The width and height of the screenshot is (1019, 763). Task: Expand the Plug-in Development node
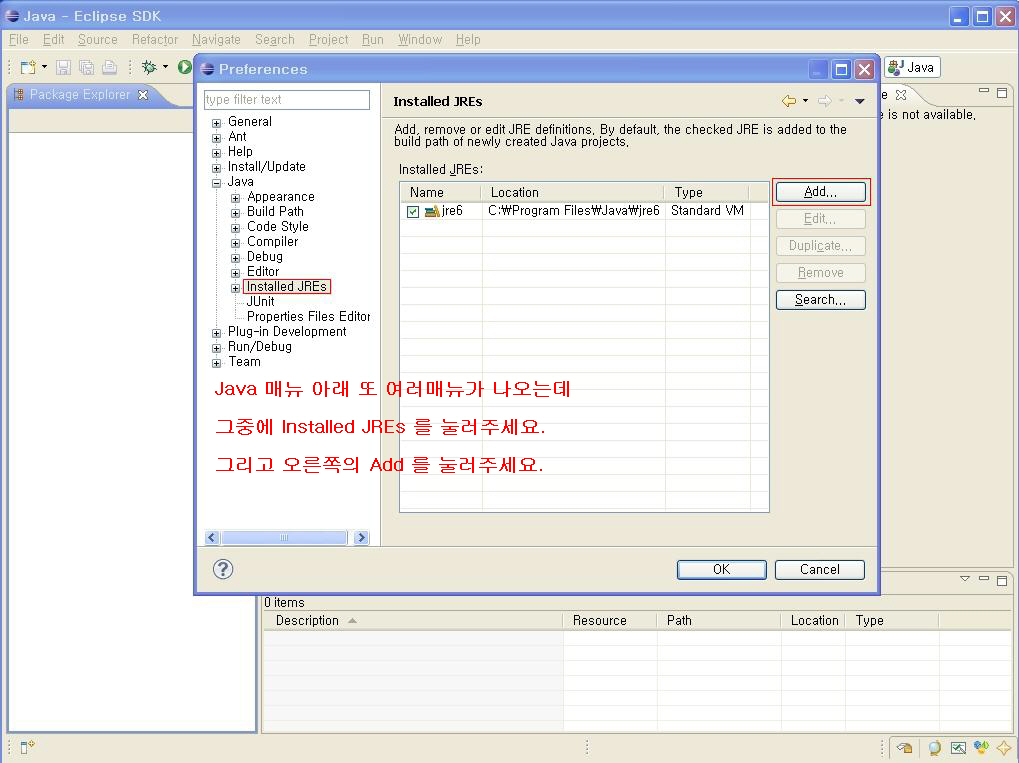pyautogui.click(x=216, y=333)
